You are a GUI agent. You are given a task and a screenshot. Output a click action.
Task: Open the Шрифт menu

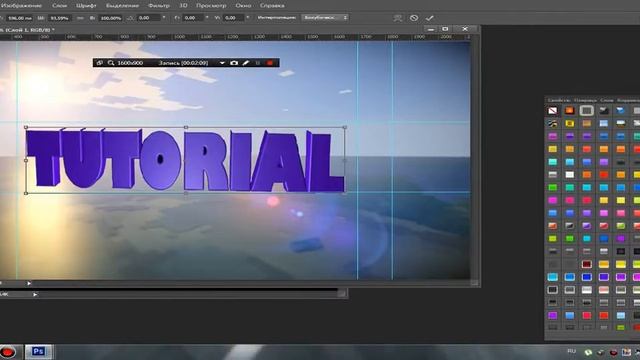[x=86, y=6]
